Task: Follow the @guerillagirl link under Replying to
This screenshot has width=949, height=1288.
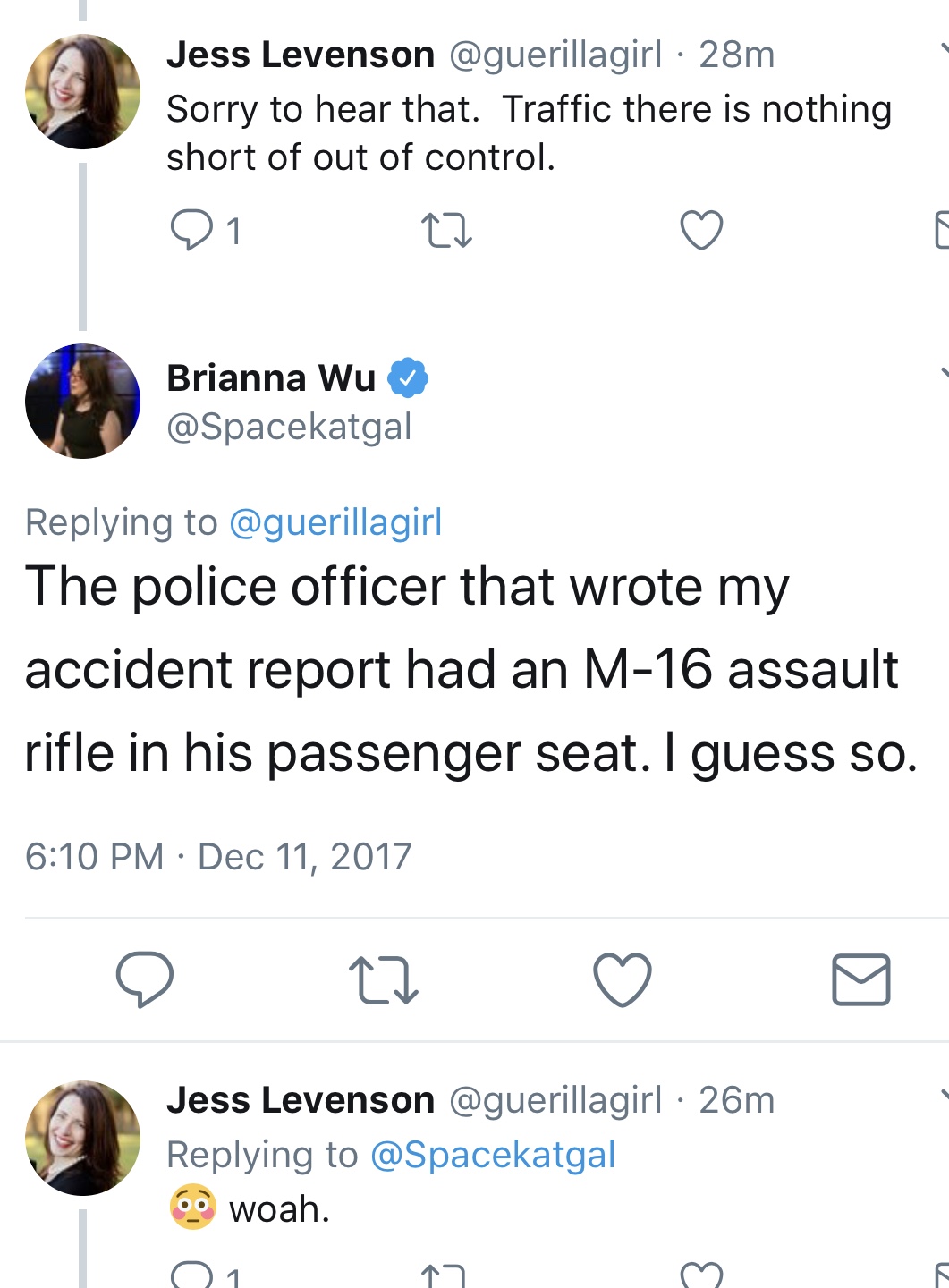Action: click(x=335, y=522)
